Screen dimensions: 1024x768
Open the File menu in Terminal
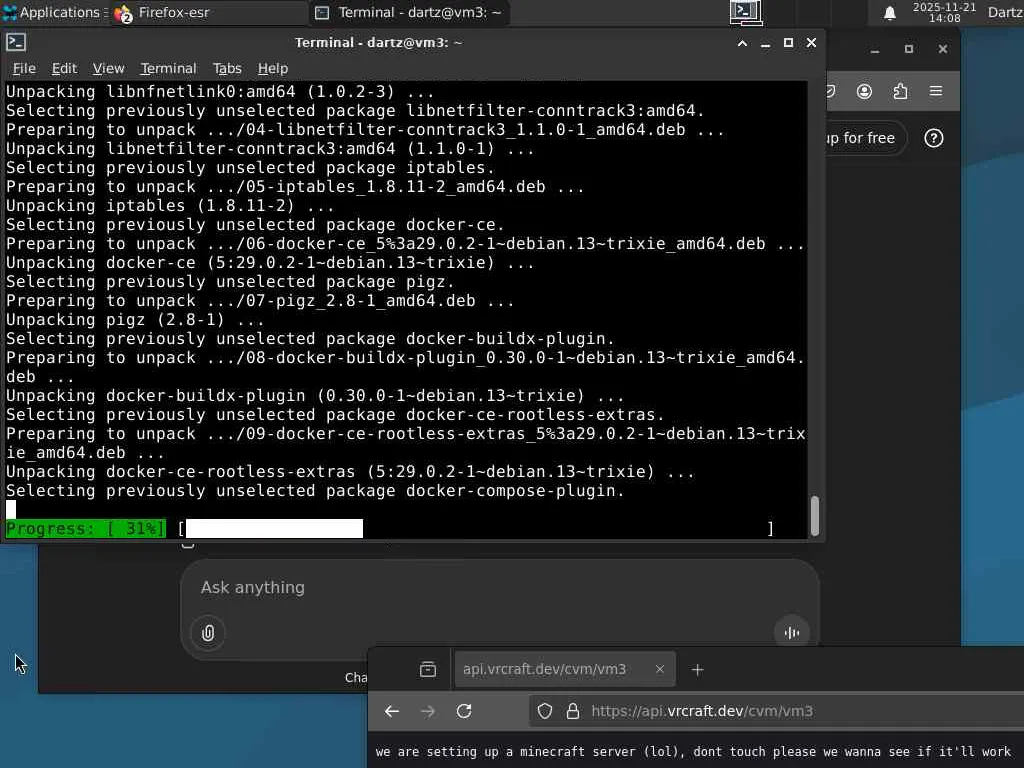pos(24,68)
